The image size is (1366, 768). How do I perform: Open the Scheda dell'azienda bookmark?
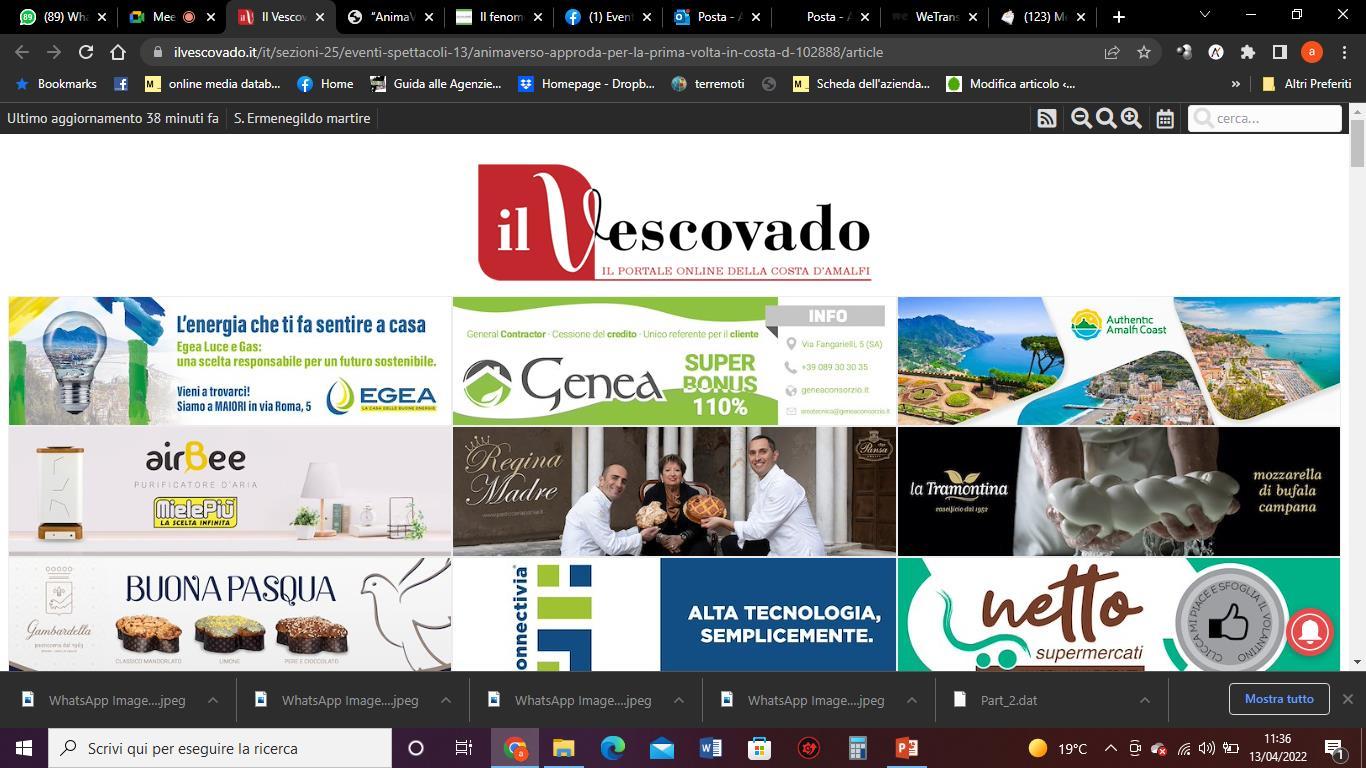pos(862,84)
